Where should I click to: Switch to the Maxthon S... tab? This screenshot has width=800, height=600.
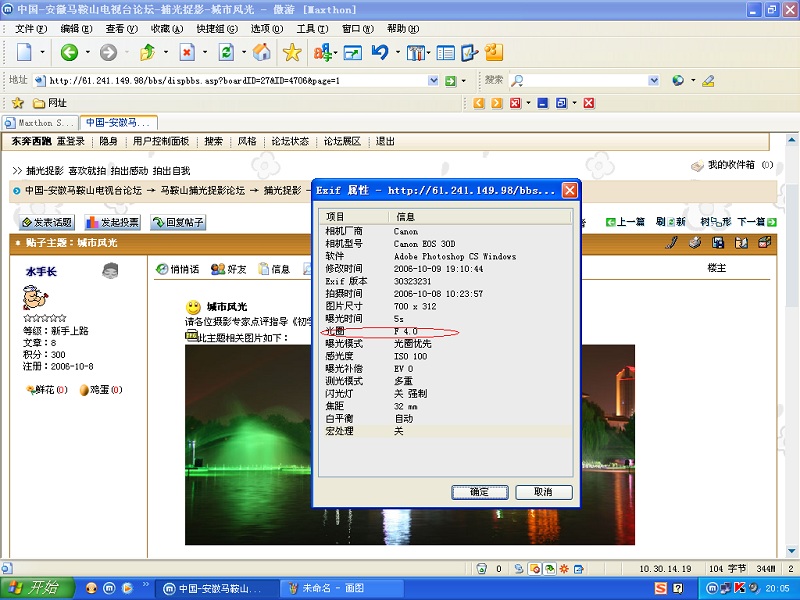pyautogui.click(x=41, y=123)
